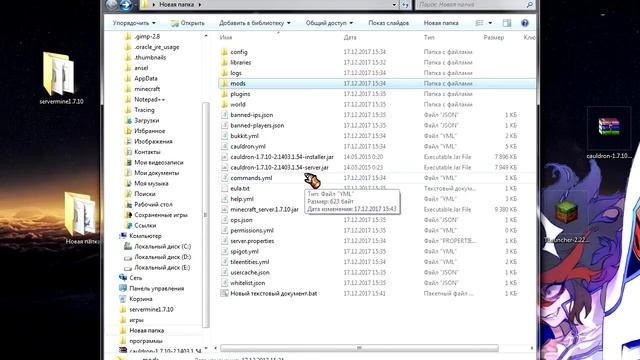
Task: Open the Общий доступ dropdown
Action: point(329,23)
